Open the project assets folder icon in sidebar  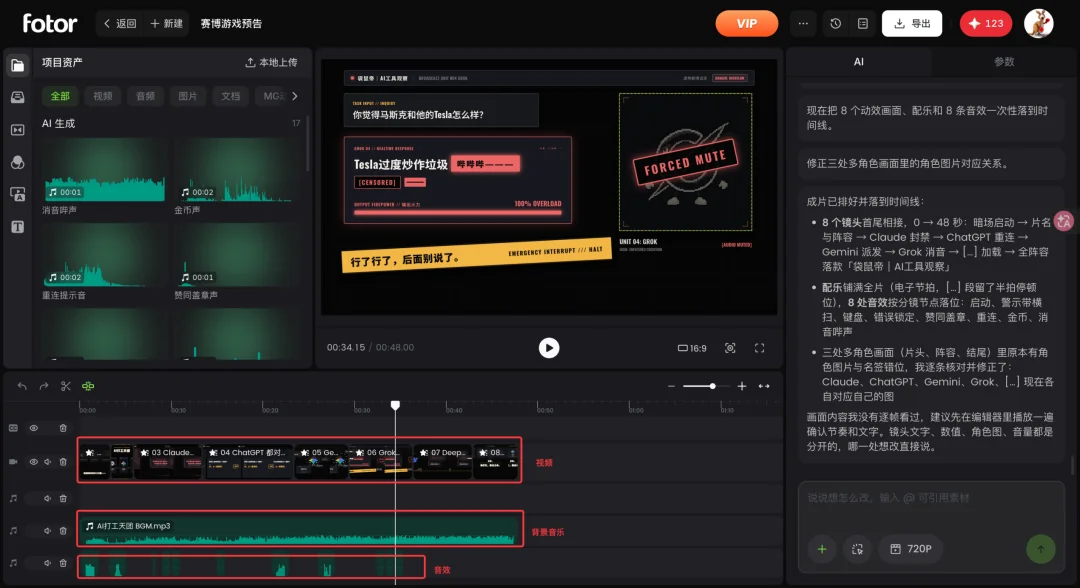(x=18, y=65)
